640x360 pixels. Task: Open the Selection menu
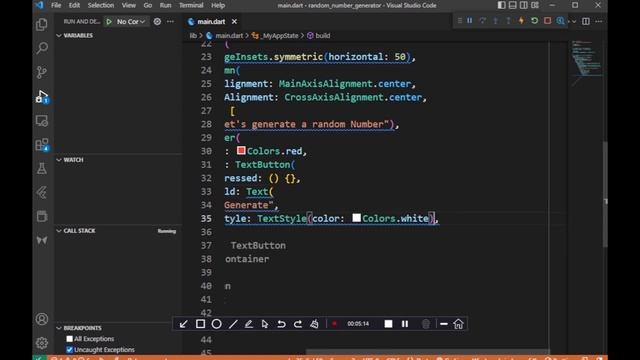[101, 5]
